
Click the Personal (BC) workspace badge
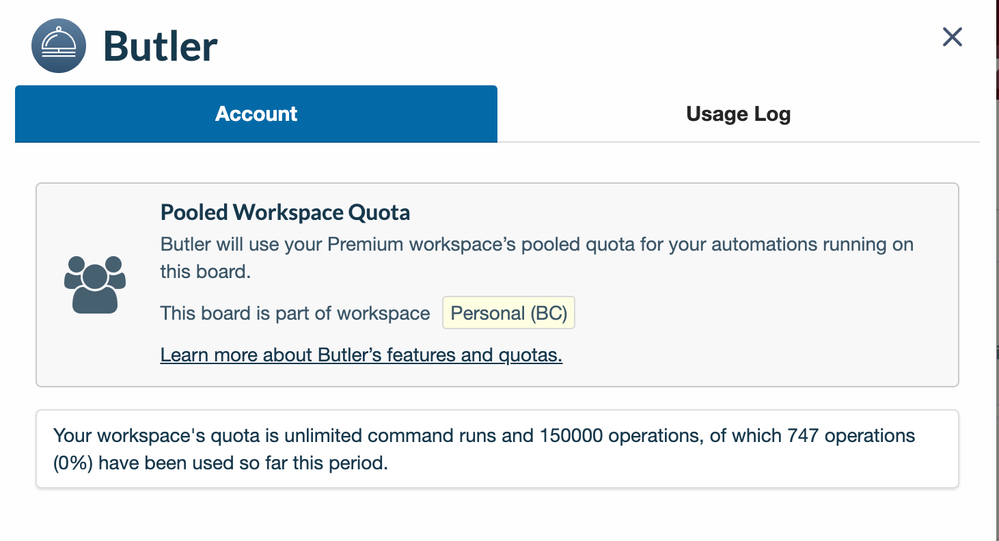click(508, 313)
